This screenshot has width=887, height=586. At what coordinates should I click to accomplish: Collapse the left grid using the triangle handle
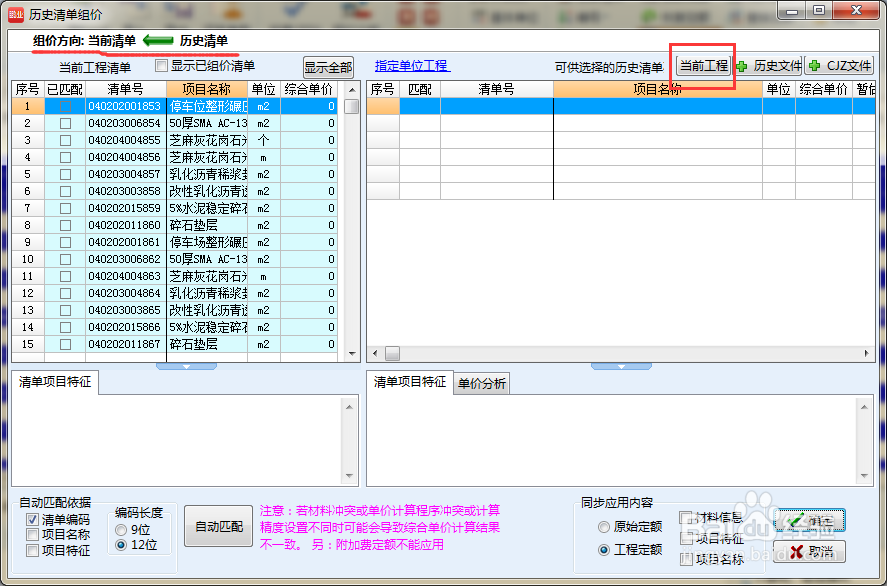click(187, 368)
